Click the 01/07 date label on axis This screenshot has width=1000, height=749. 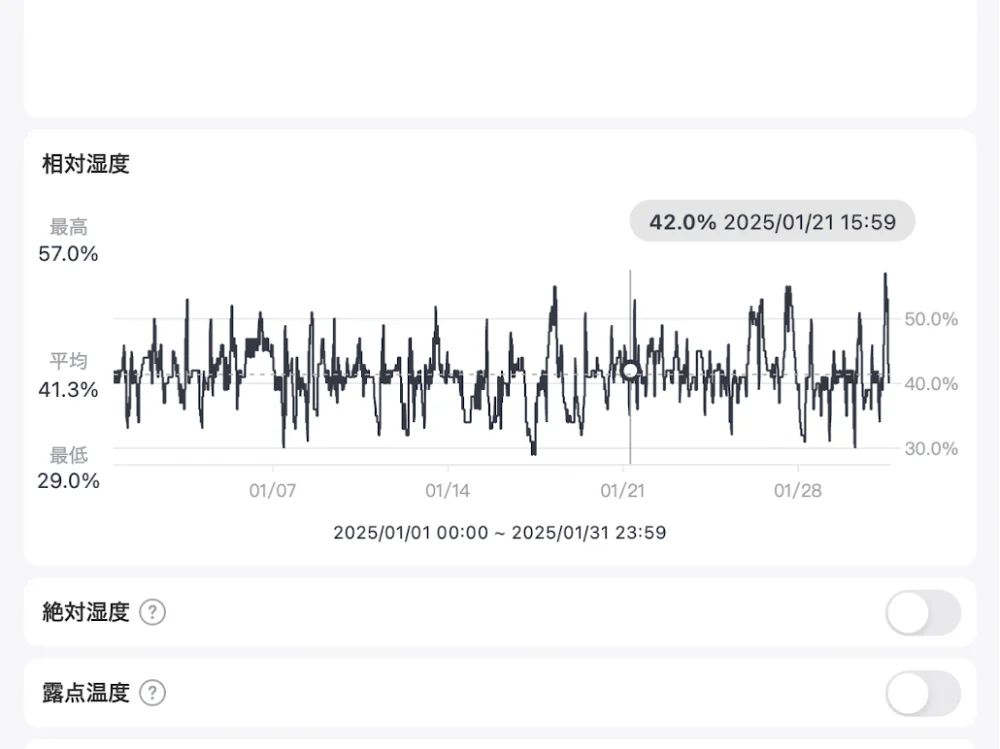tap(273, 491)
